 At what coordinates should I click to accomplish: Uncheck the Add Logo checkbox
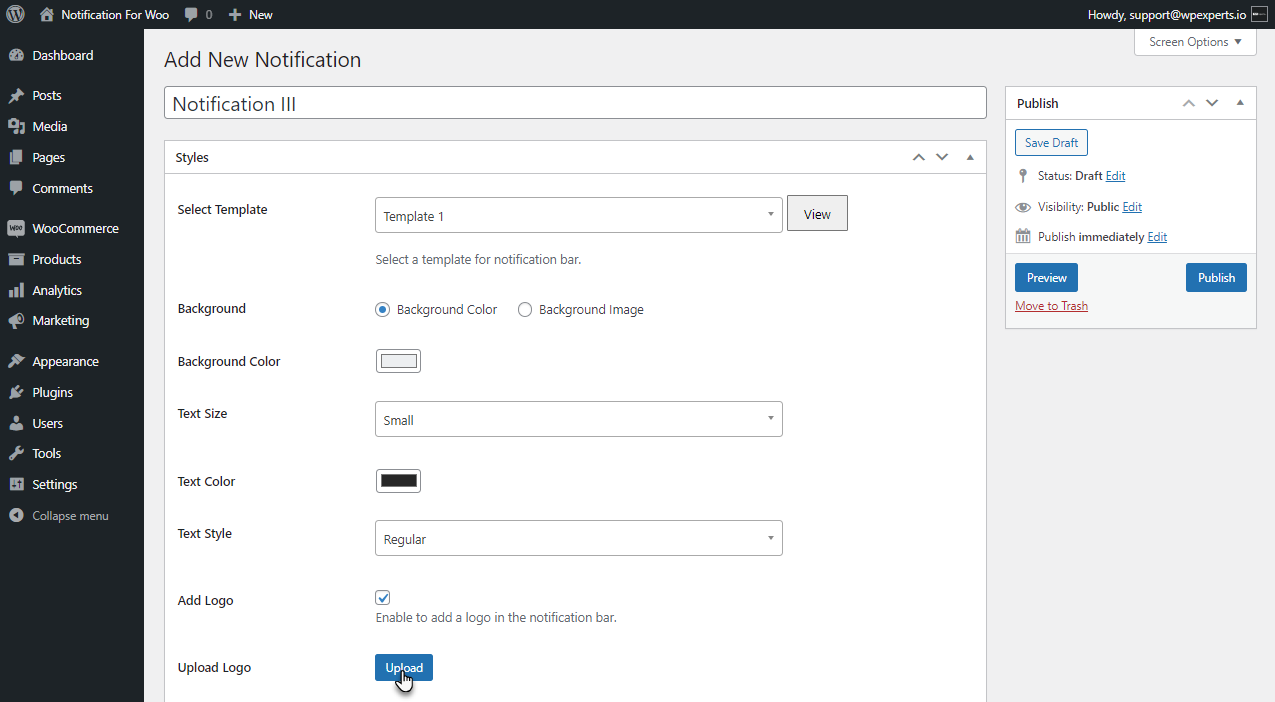point(383,598)
